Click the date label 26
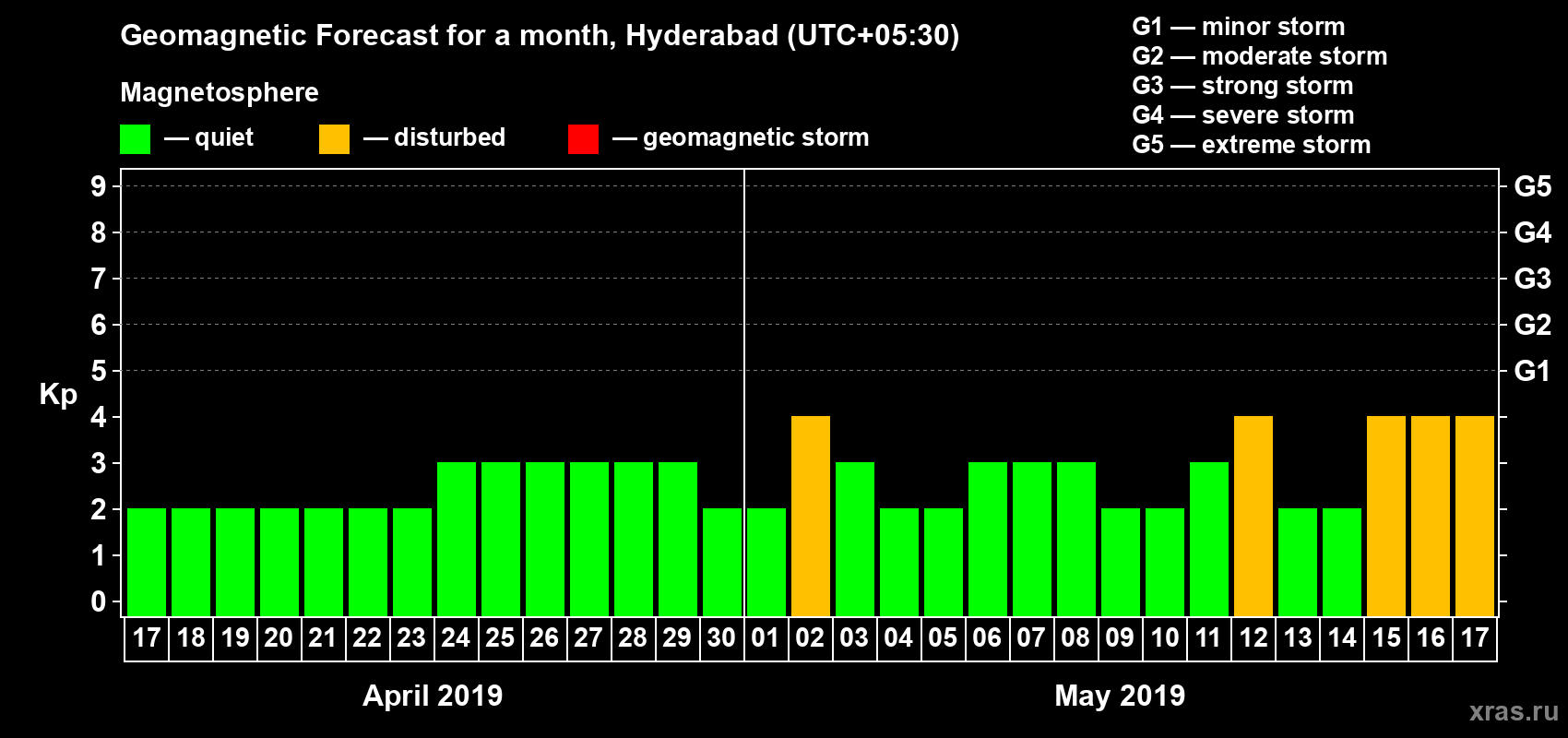Image resolution: width=1568 pixels, height=738 pixels. (x=544, y=638)
